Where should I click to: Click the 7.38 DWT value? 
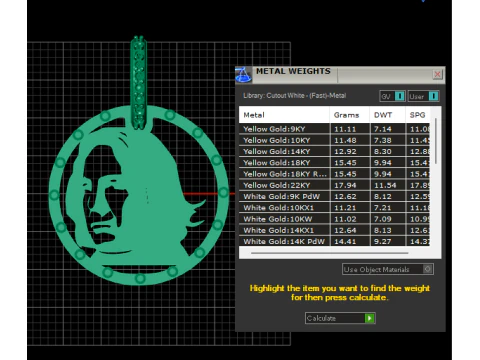click(x=383, y=140)
